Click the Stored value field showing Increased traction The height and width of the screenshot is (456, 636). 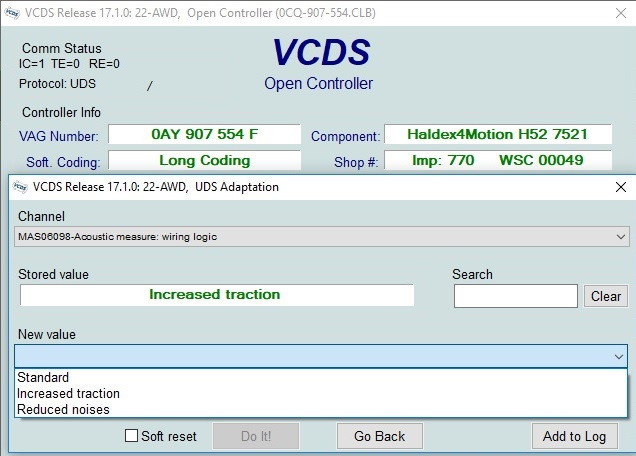(217, 295)
